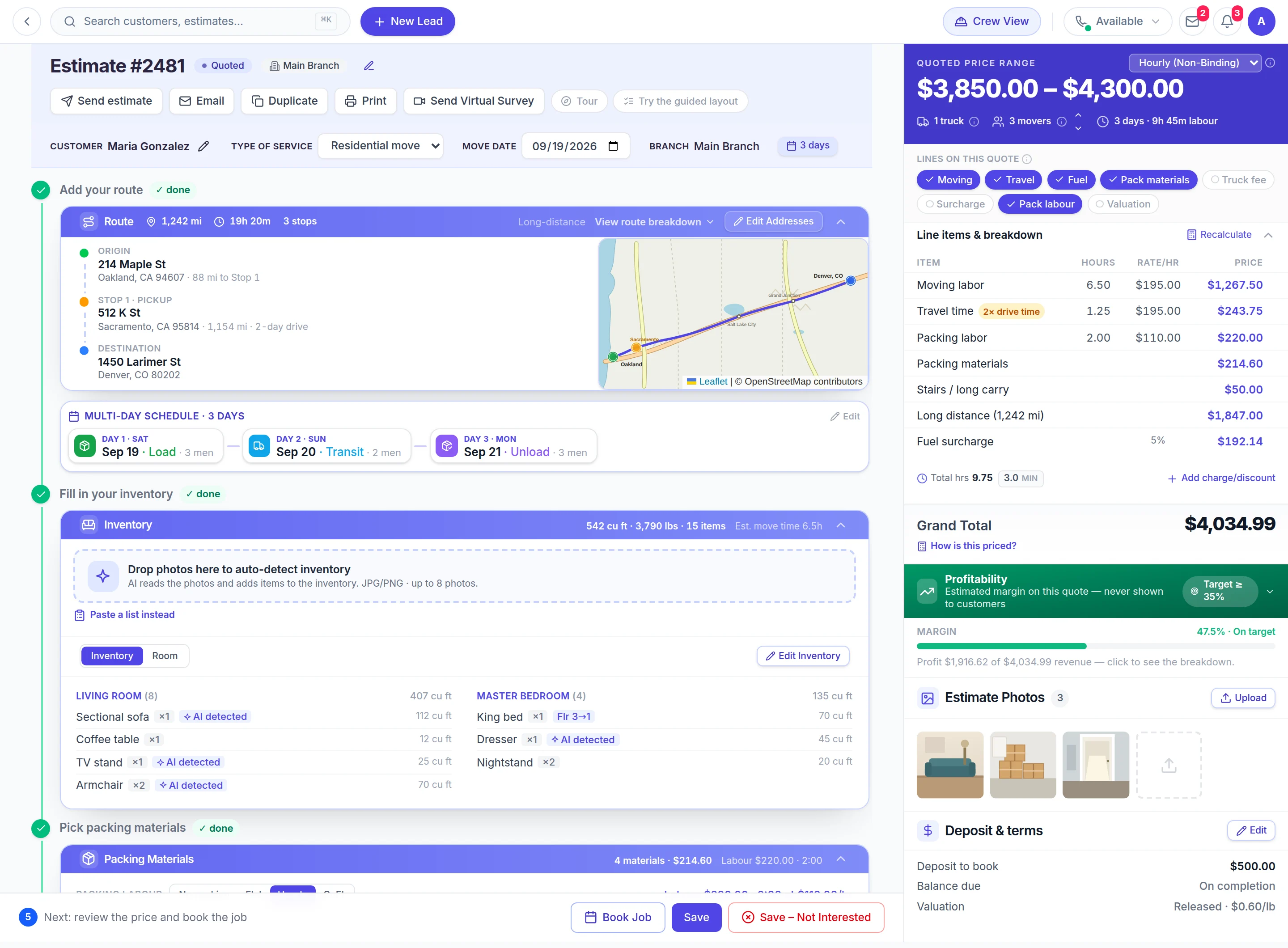Click the calendar icon in Move Date field
The width and height of the screenshot is (1288, 948).
coord(613,146)
